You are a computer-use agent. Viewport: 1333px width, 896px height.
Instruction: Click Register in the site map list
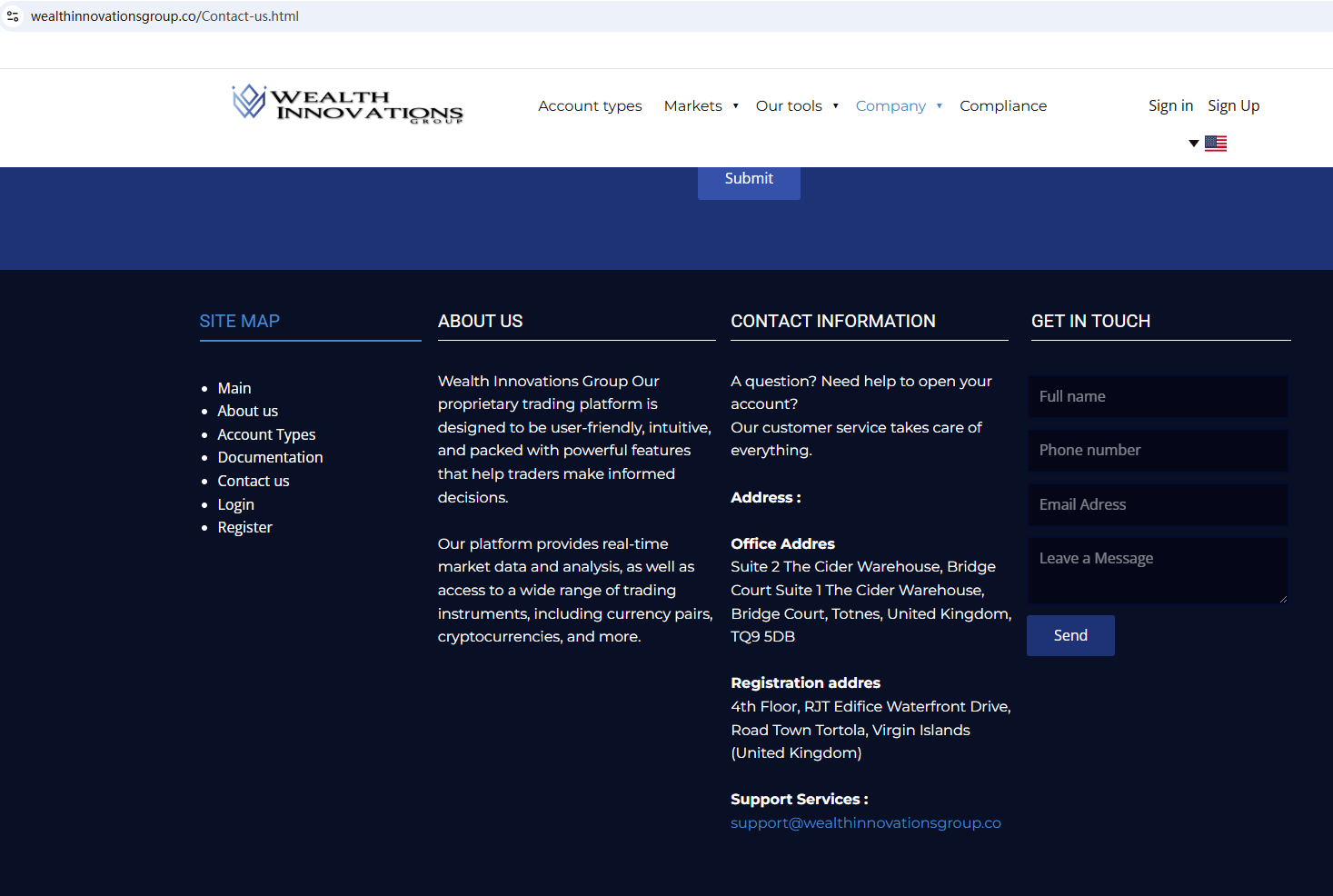pyautogui.click(x=244, y=528)
